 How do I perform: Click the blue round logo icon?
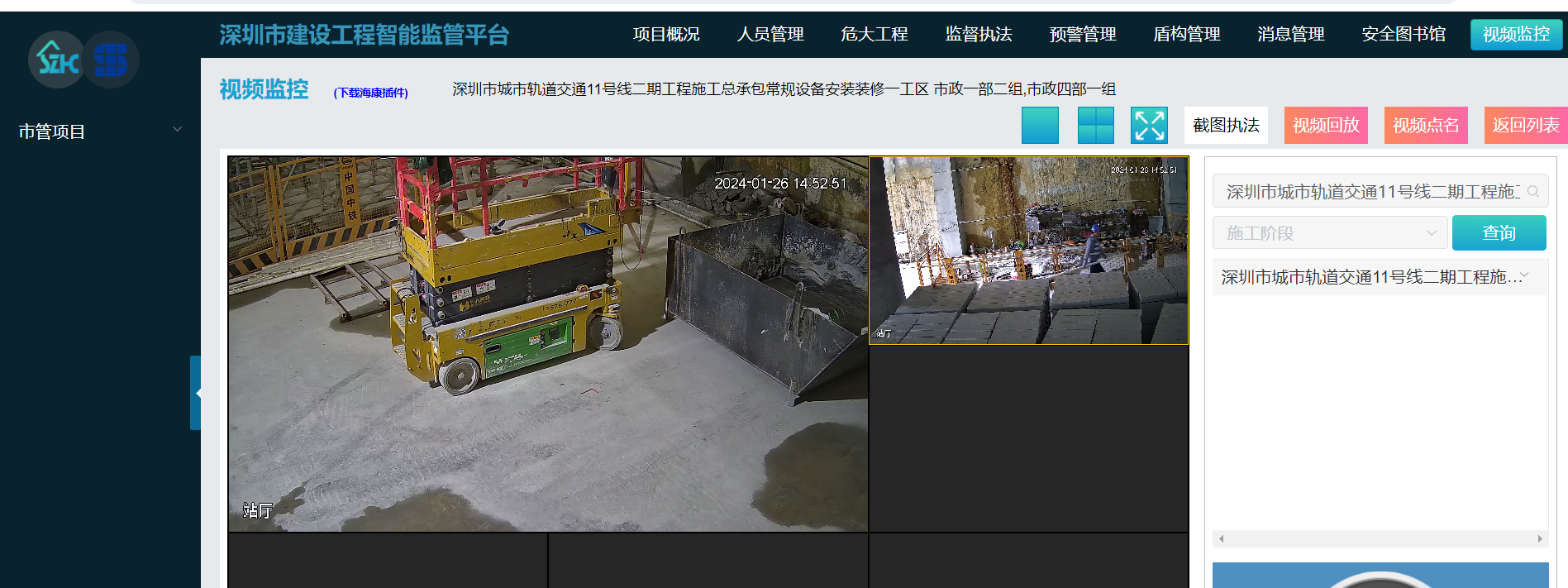[x=111, y=60]
